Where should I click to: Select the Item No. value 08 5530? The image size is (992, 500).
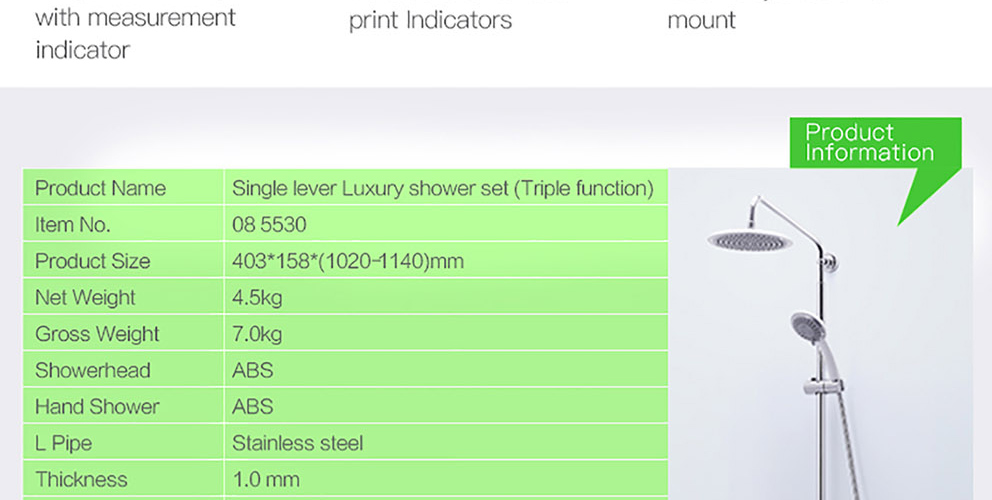269,225
